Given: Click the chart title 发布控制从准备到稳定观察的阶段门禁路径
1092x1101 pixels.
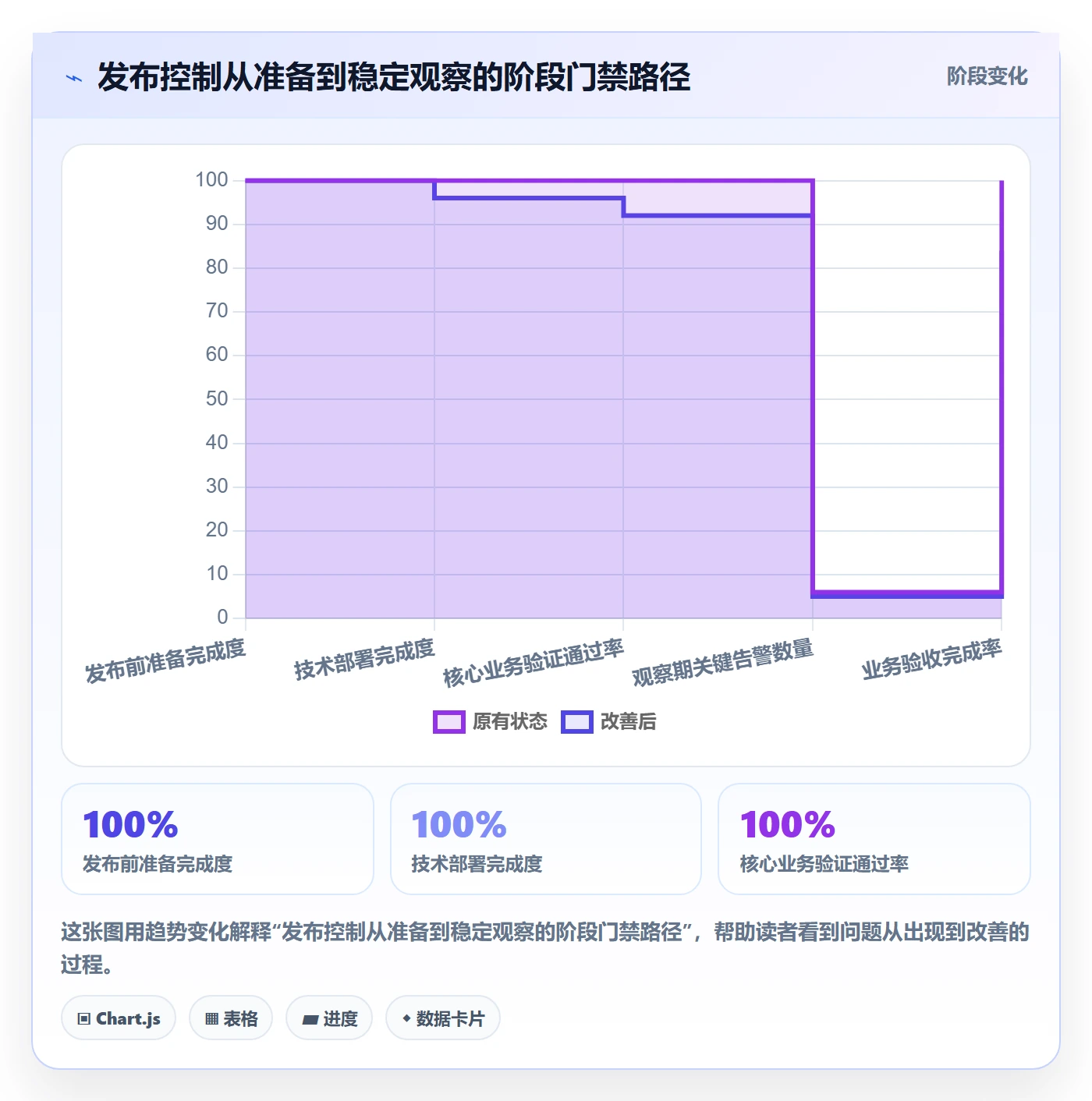Looking at the screenshot, I should point(394,77).
